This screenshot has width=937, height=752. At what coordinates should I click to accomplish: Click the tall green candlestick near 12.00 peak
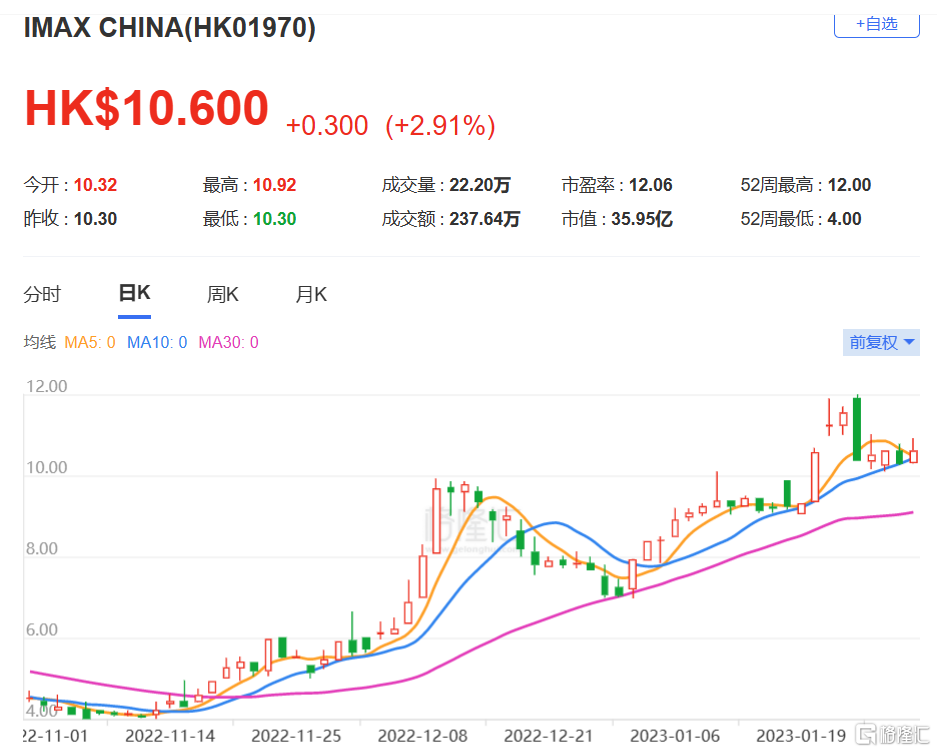click(x=857, y=428)
